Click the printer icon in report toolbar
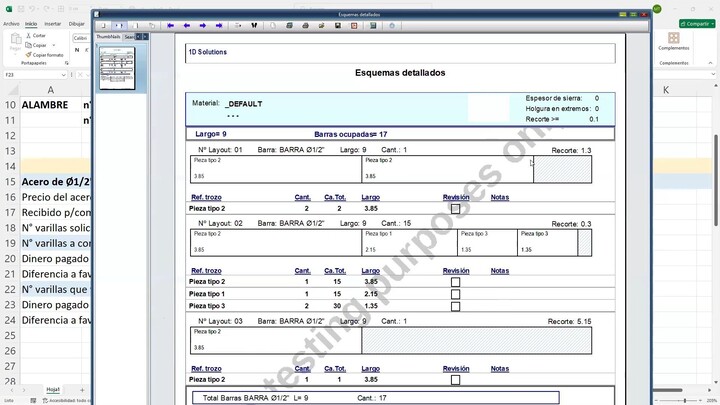This screenshot has height=405, width=720. tap(305, 26)
